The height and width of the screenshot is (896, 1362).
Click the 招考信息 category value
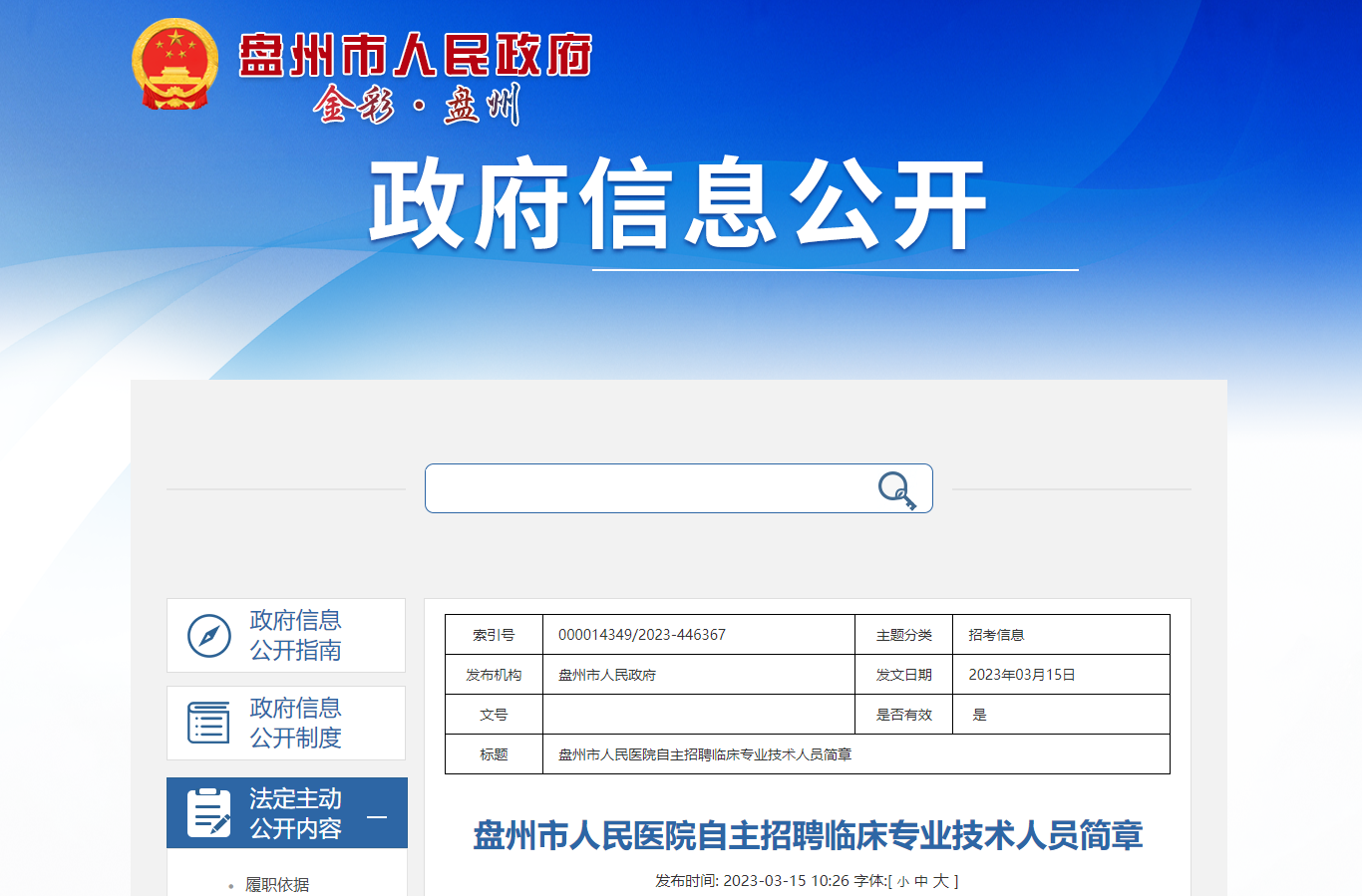pos(996,635)
